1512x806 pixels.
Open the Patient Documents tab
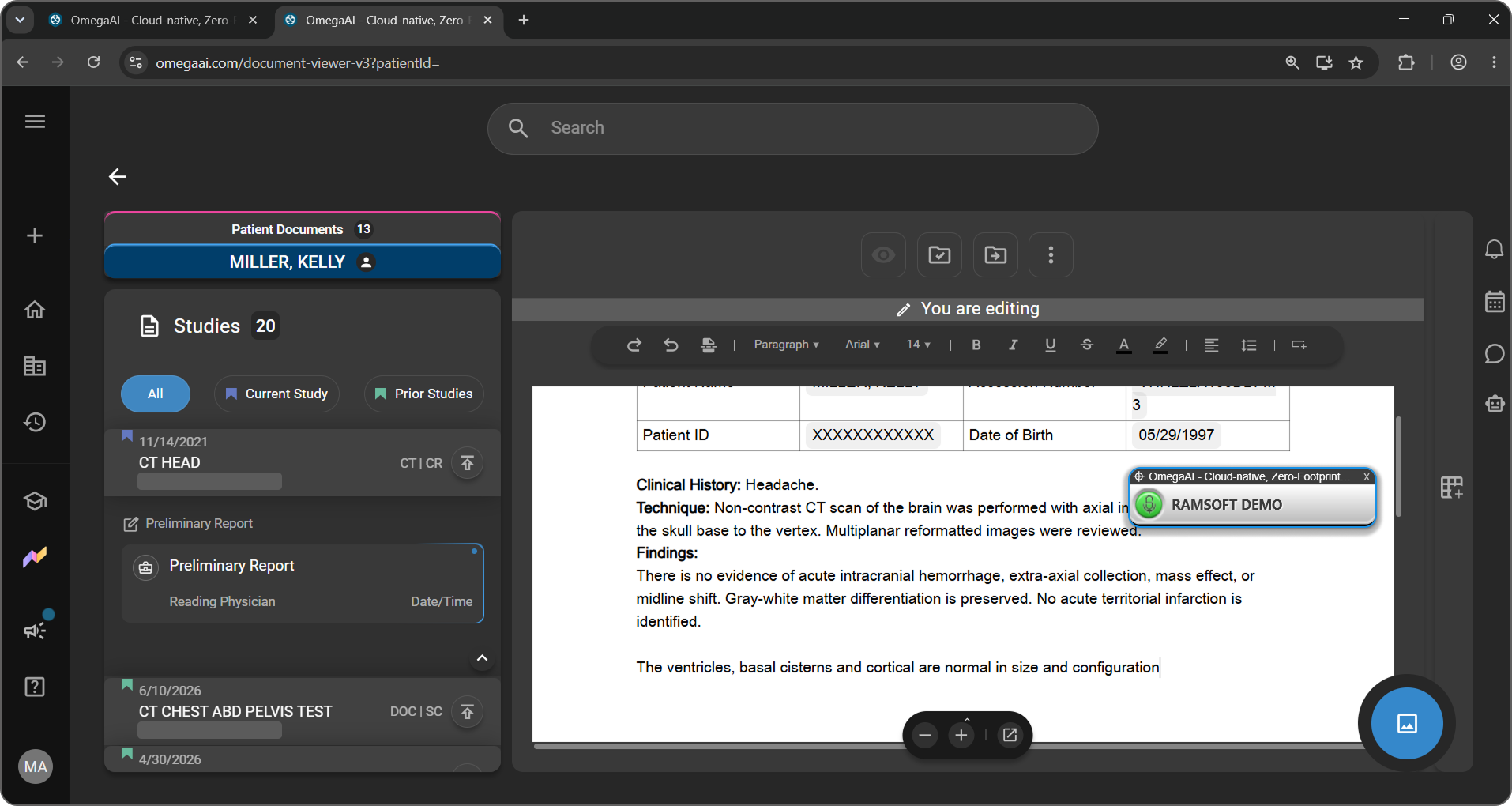303,229
